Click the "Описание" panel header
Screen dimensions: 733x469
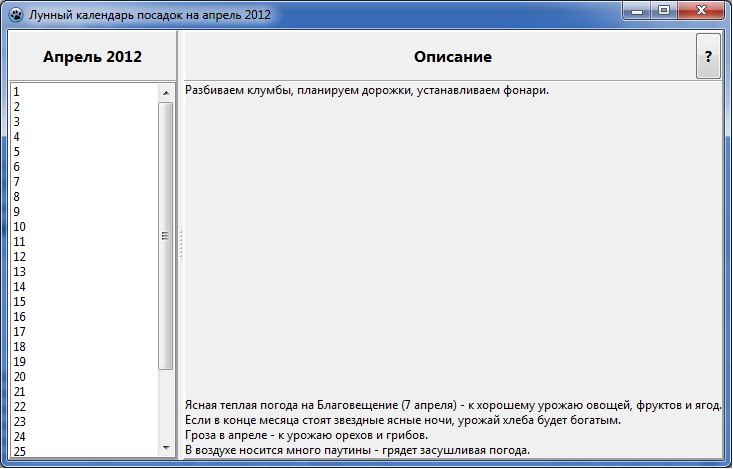click(452, 57)
